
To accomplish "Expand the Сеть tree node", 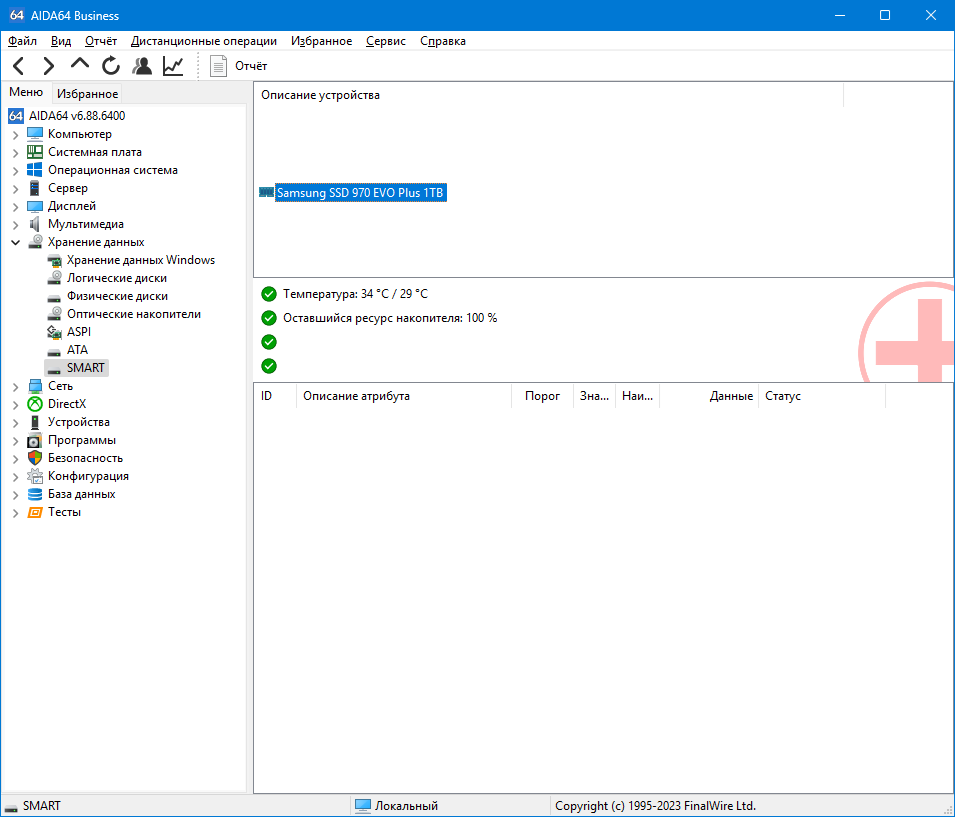I will pos(16,386).
